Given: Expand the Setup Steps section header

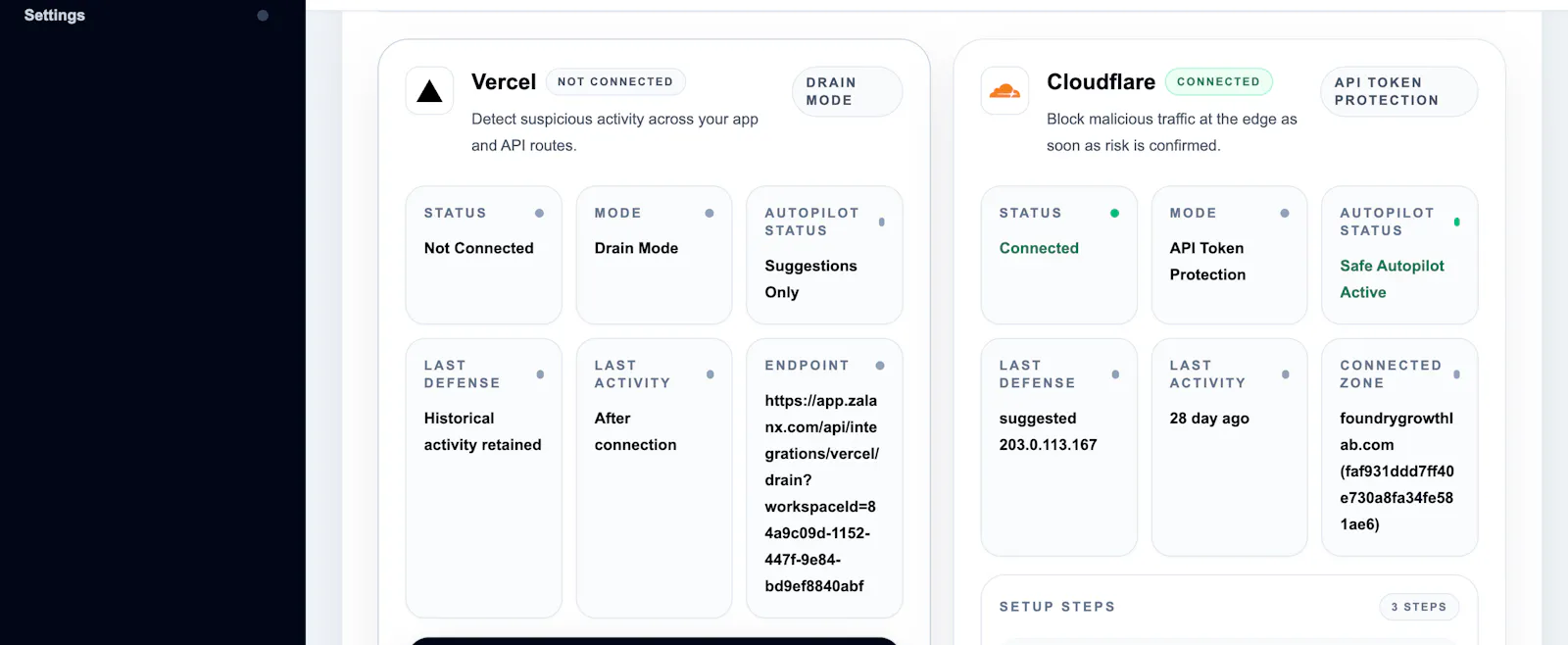Looking at the screenshot, I should tap(1057, 607).
